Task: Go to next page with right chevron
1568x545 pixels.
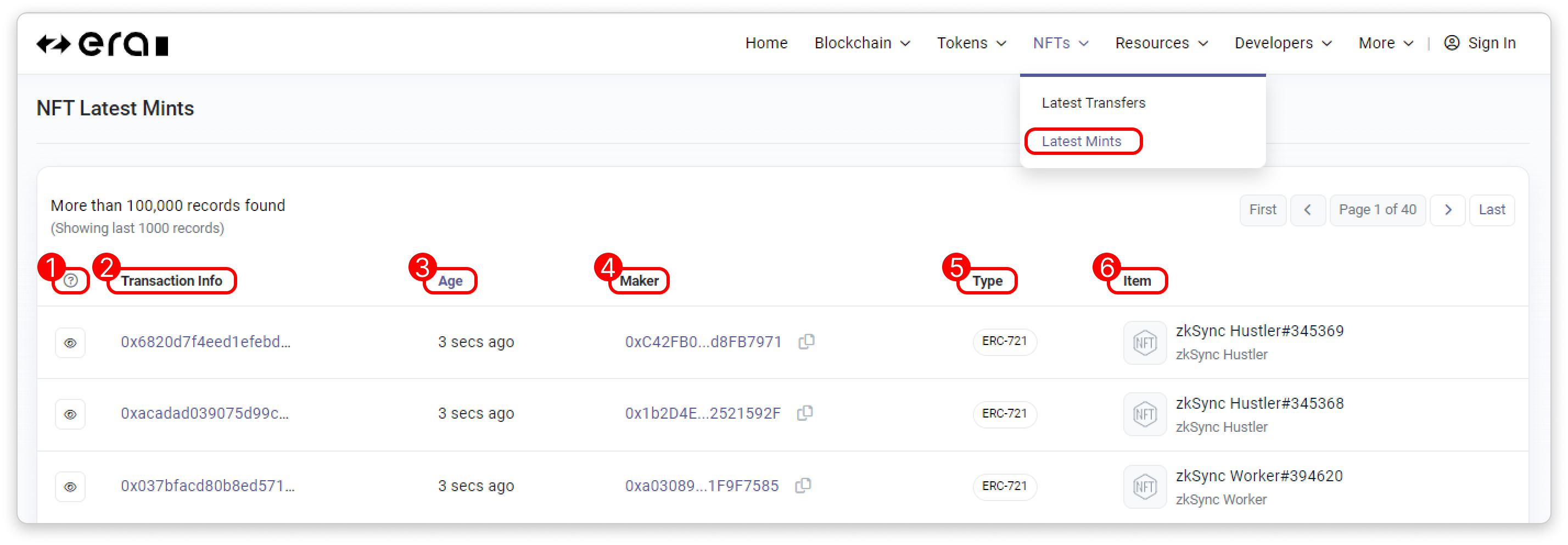Action: click(x=1447, y=210)
